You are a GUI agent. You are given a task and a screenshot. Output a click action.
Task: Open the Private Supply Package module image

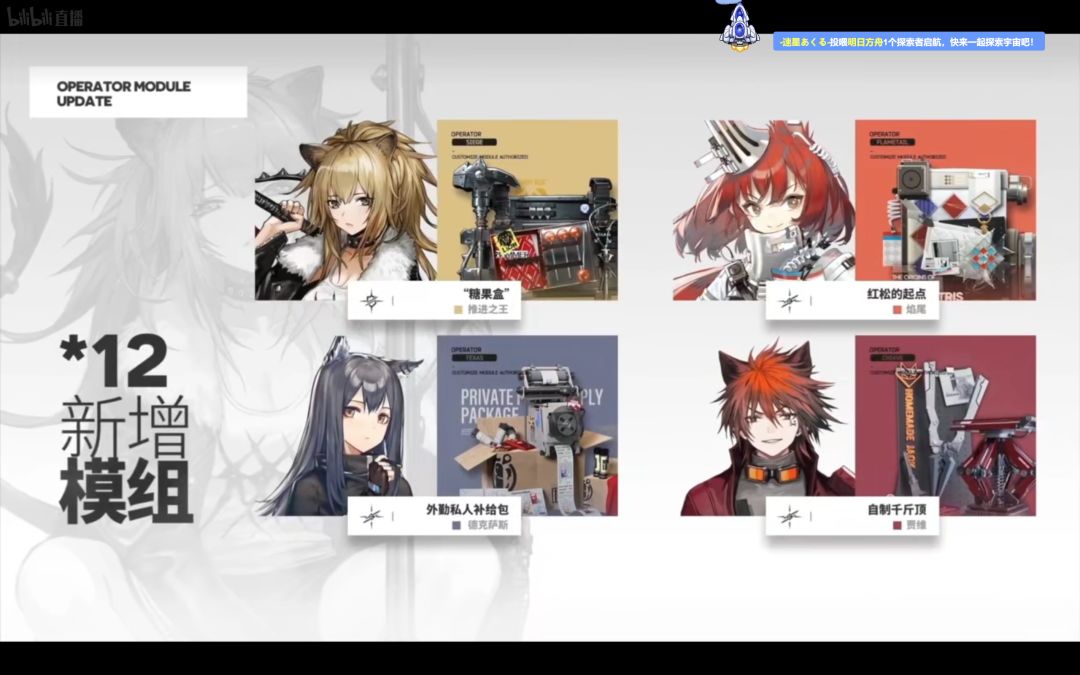click(528, 426)
